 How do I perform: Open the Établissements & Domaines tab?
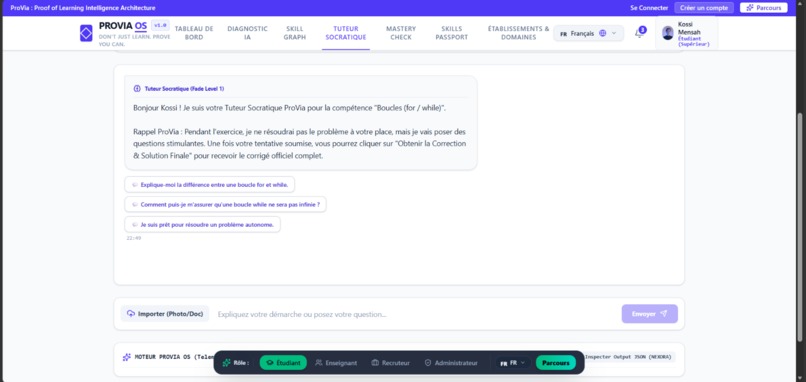(518, 33)
